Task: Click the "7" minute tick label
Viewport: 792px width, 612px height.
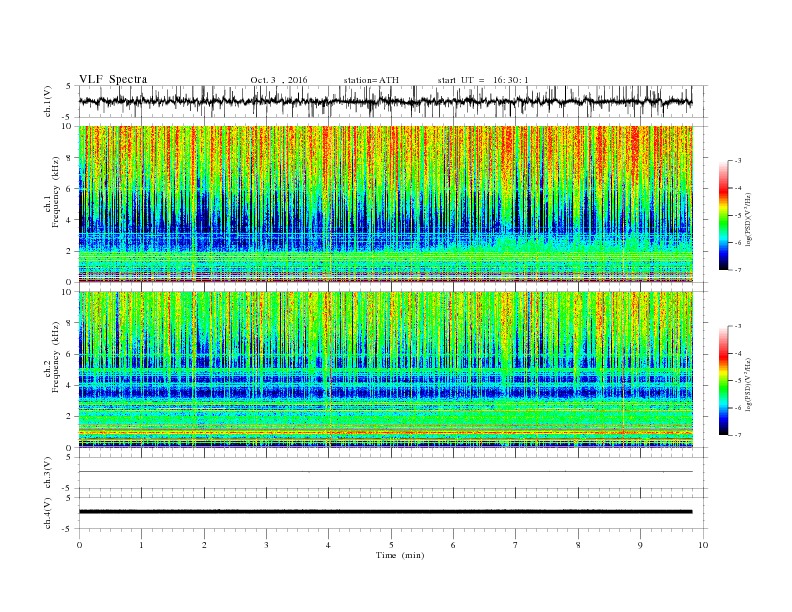Action: pos(516,545)
